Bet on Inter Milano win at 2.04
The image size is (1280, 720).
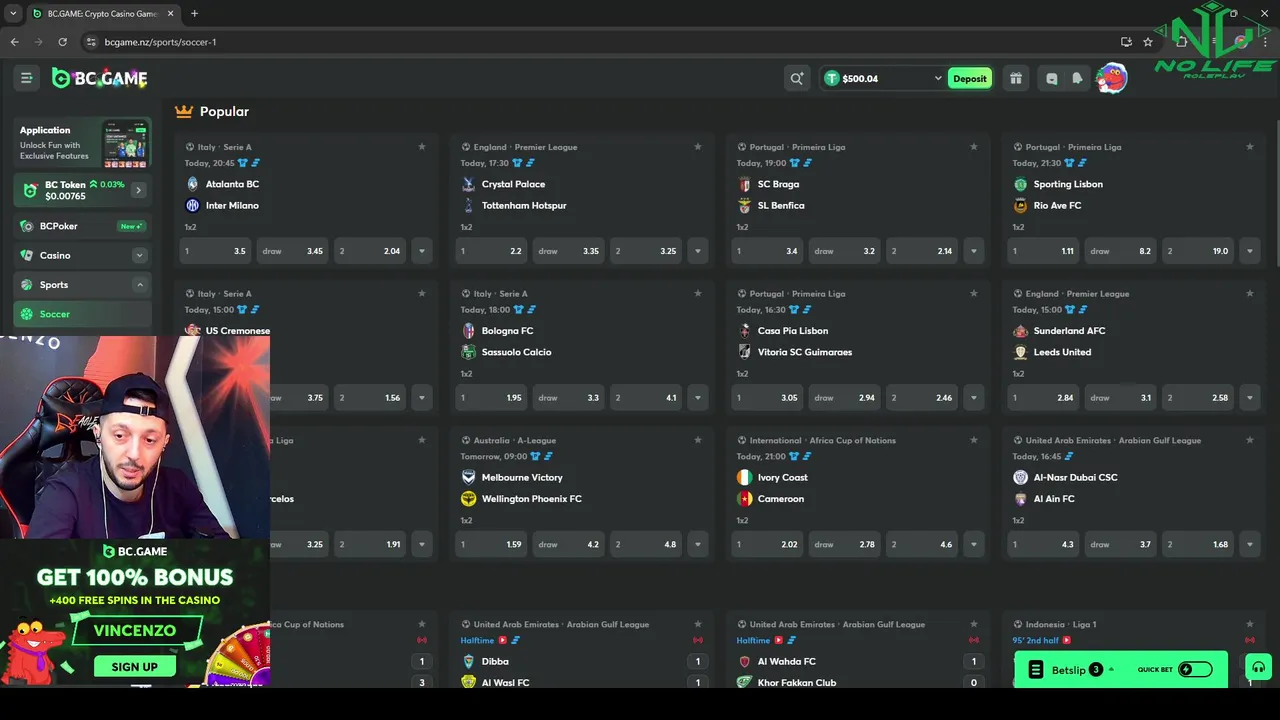pos(370,251)
